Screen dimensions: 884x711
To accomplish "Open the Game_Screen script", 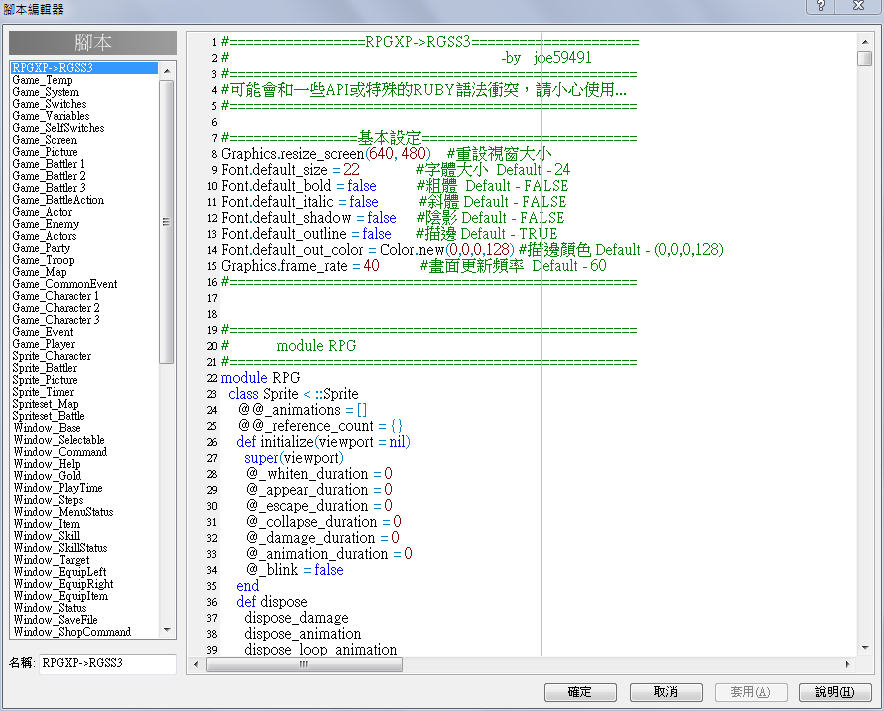I will coord(45,140).
